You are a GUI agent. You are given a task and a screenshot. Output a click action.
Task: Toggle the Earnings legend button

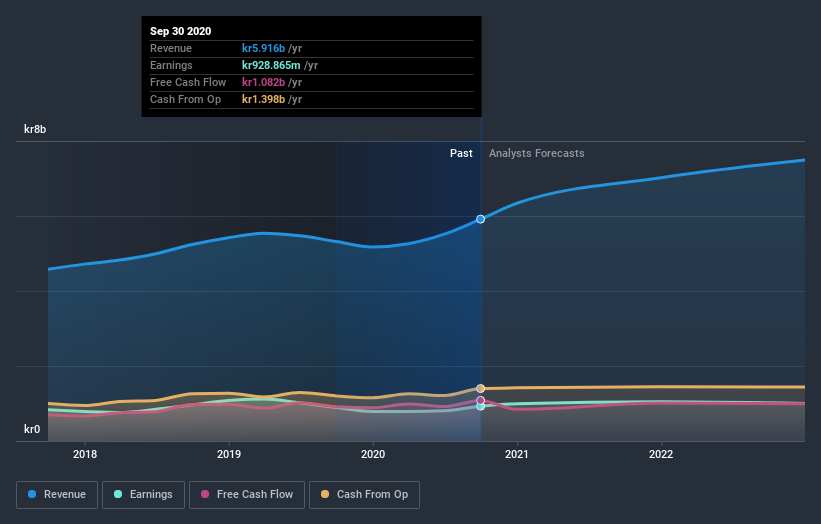click(143, 495)
